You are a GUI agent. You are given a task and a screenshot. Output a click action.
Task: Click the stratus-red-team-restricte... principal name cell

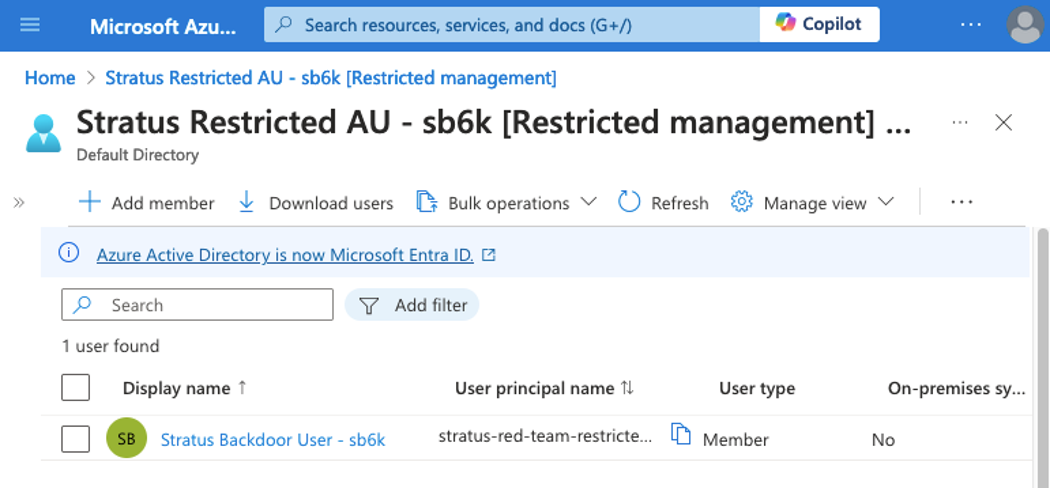coord(544,436)
